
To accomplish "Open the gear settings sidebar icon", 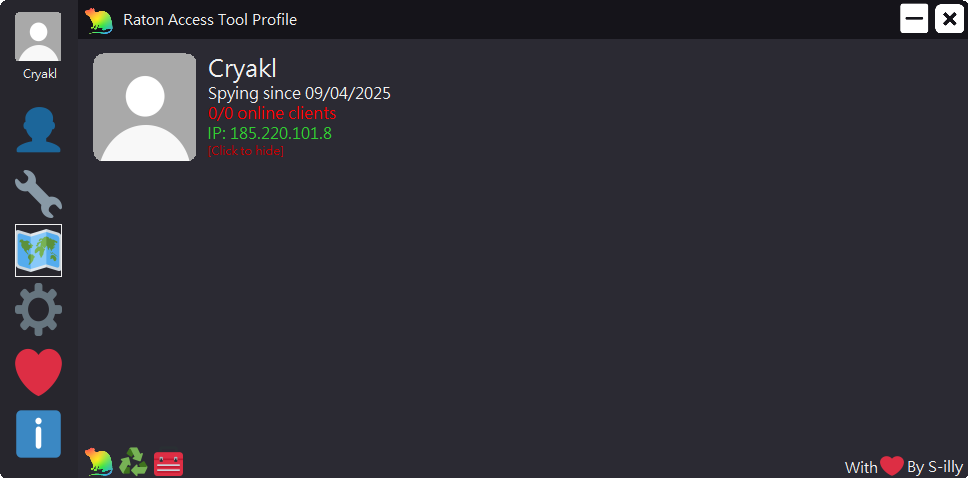I will [38, 310].
